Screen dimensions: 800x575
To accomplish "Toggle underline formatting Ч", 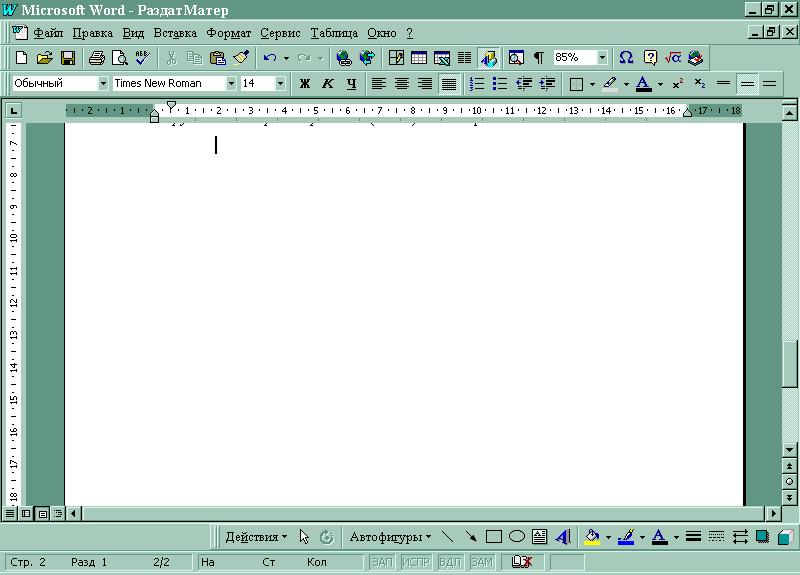I will click(352, 84).
